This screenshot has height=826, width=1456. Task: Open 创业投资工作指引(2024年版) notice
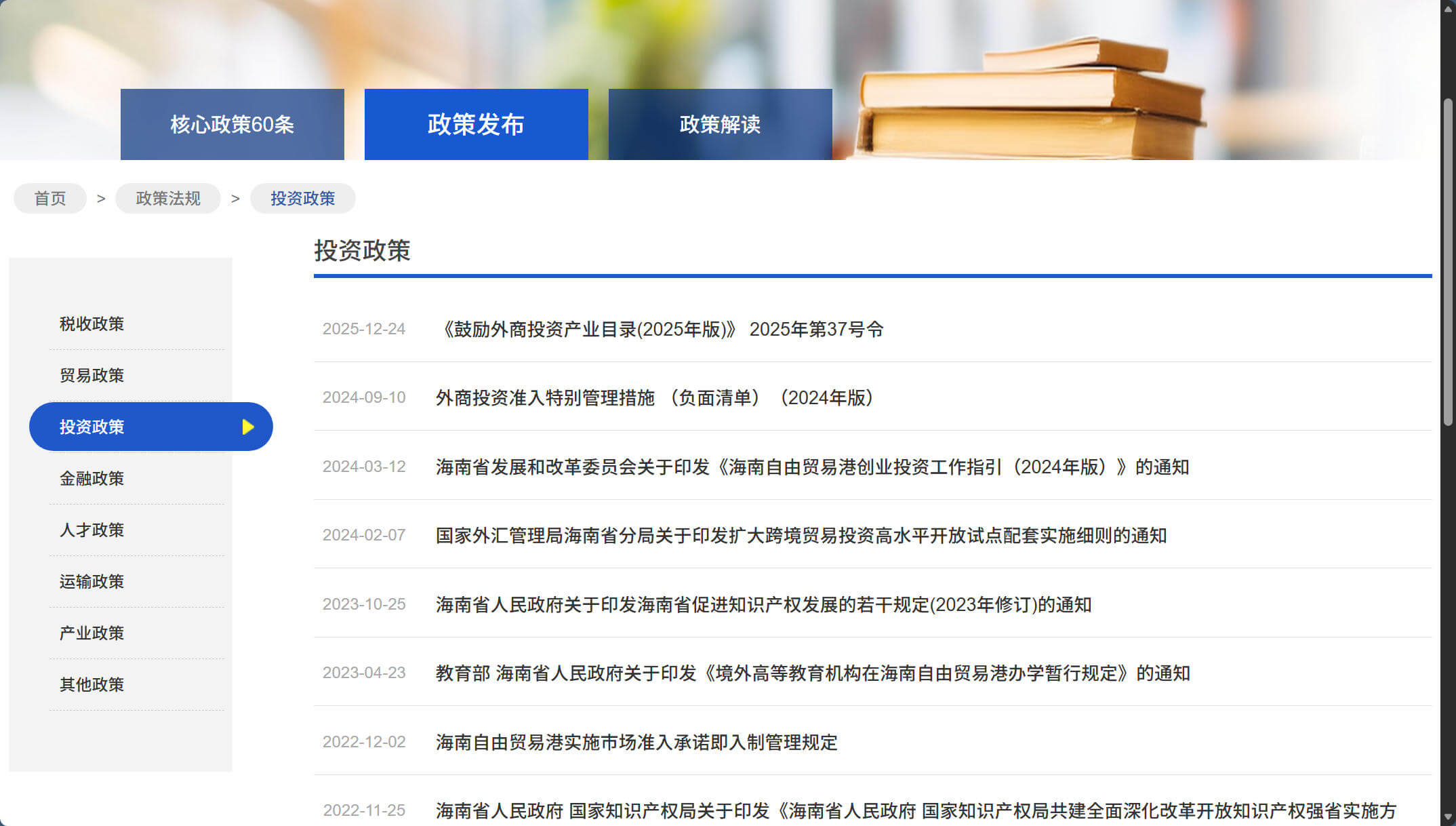coord(812,467)
